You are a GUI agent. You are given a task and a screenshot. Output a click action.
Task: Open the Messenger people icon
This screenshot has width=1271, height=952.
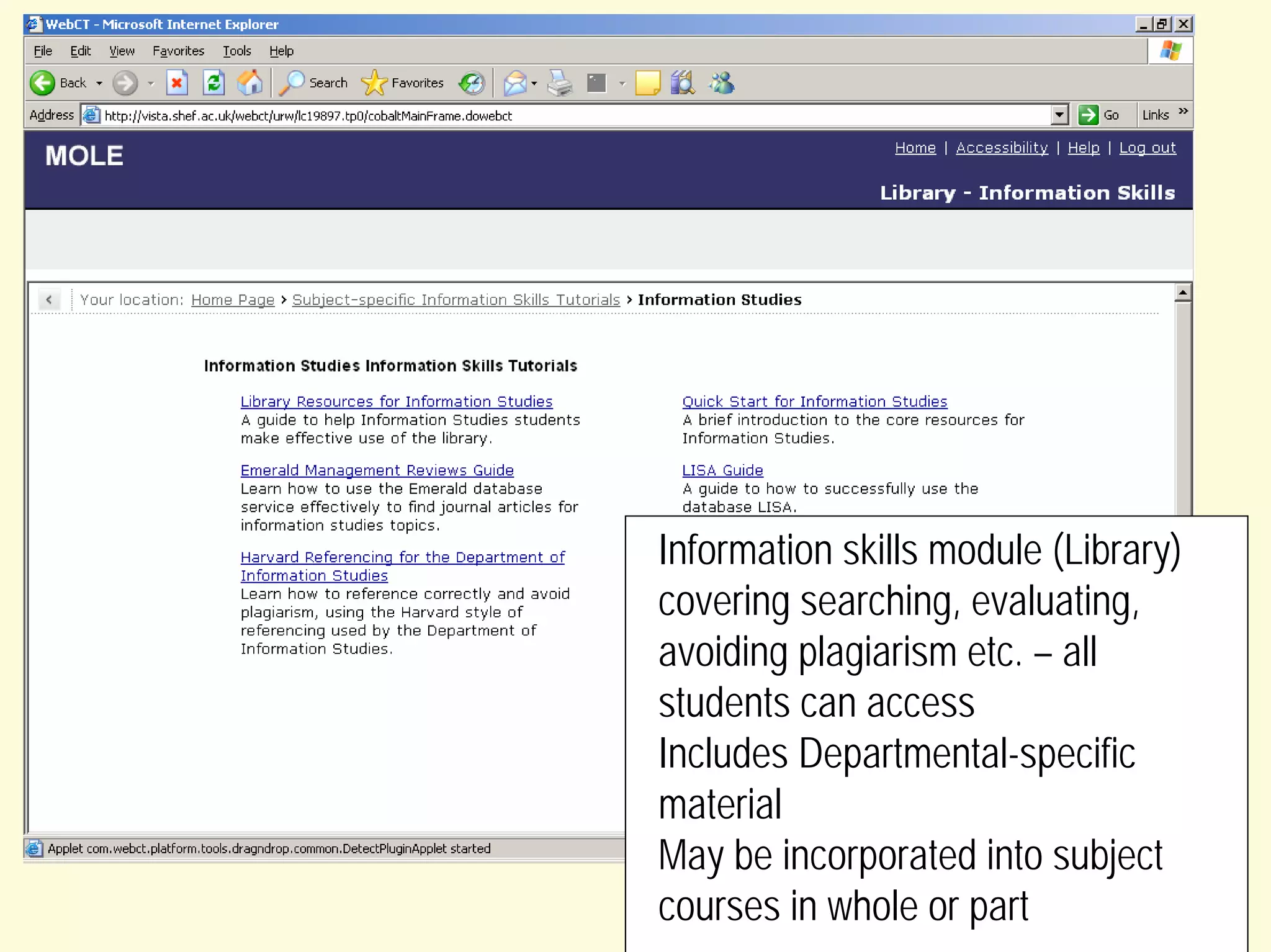coord(722,83)
